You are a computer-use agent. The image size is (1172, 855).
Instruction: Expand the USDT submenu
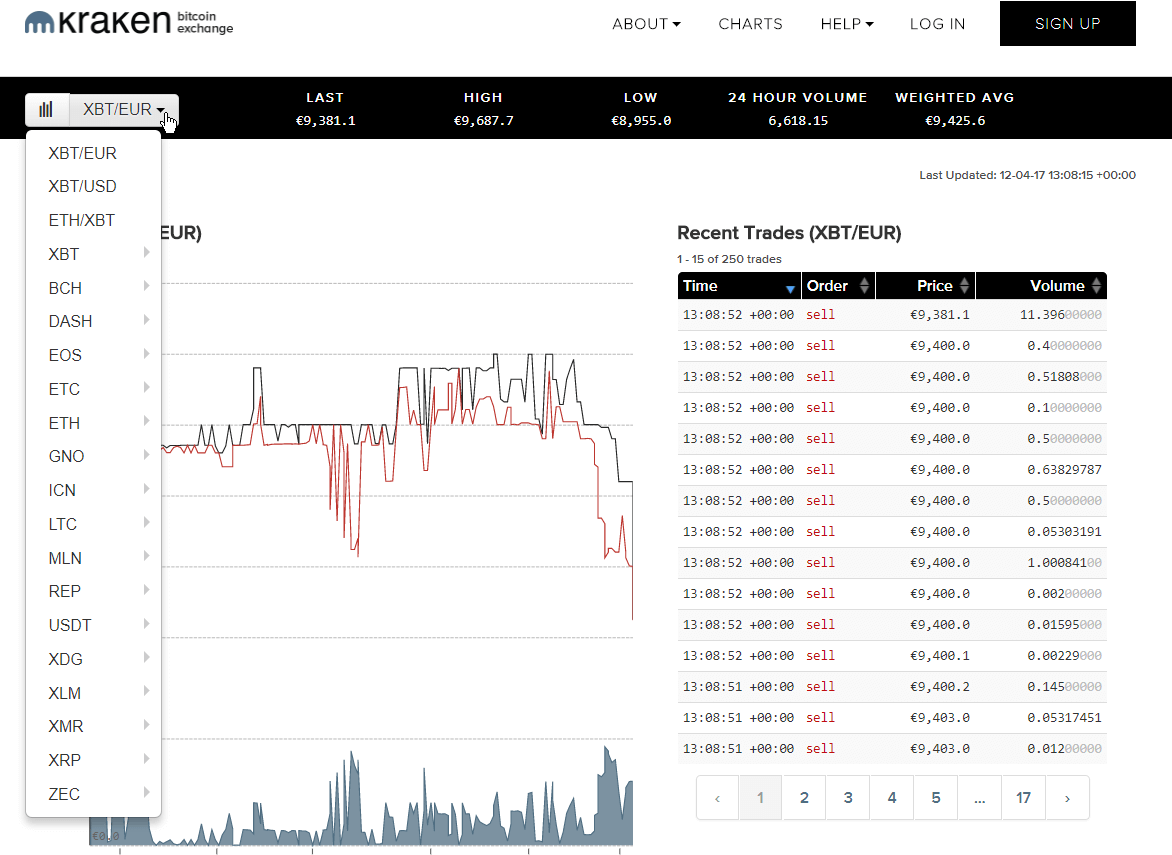coord(93,626)
